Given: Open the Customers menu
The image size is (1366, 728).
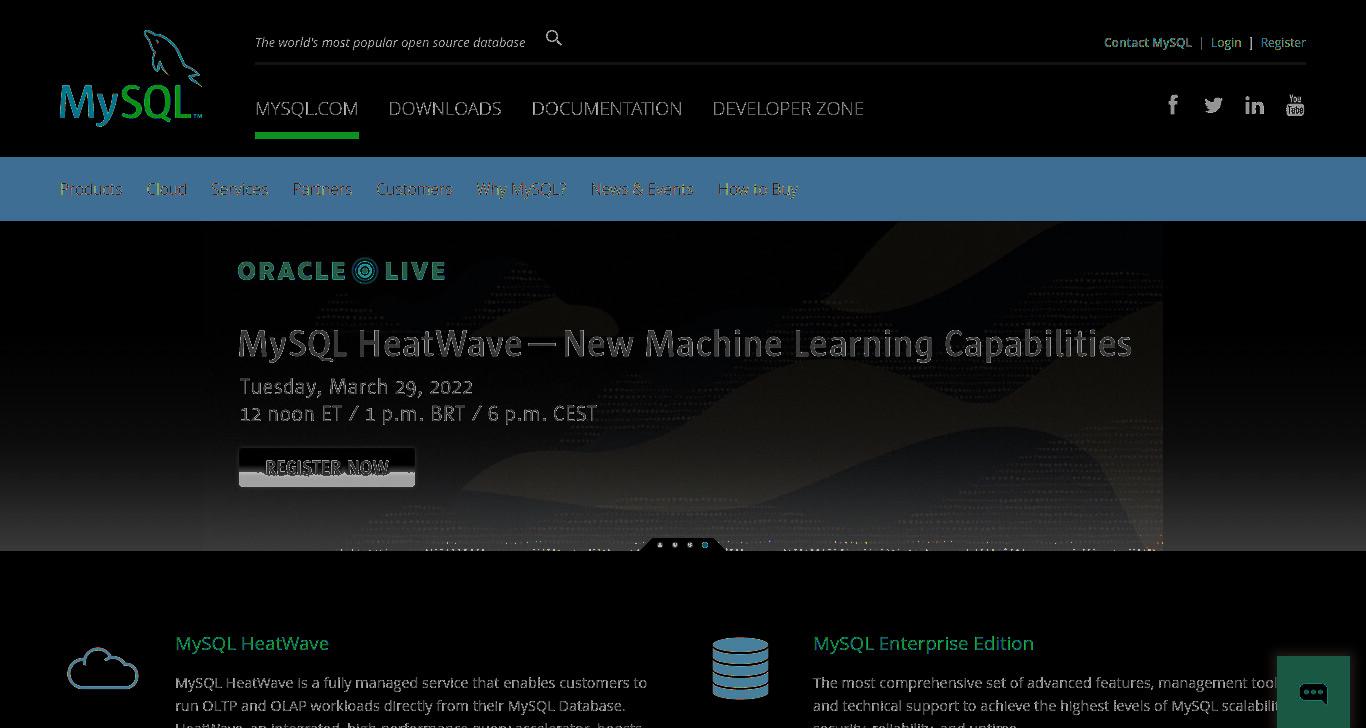Looking at the screenshot, I should coord(414,189).
